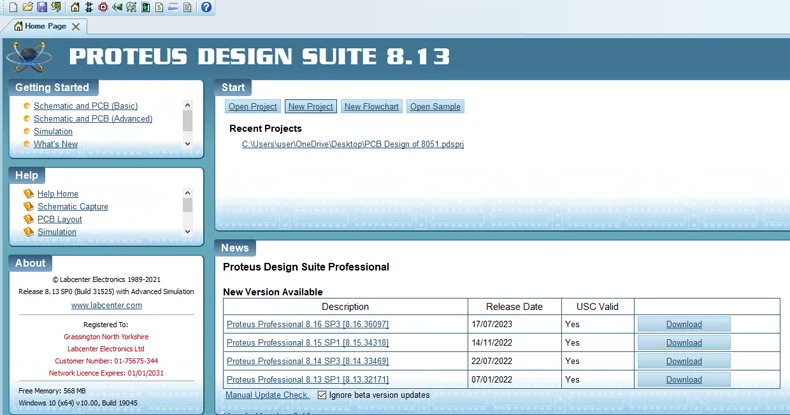The height and width of the screenshot is (415, 790).
Task: Open Bill of Materials dollar-sign icon
Action: click(x=159, y=7)
